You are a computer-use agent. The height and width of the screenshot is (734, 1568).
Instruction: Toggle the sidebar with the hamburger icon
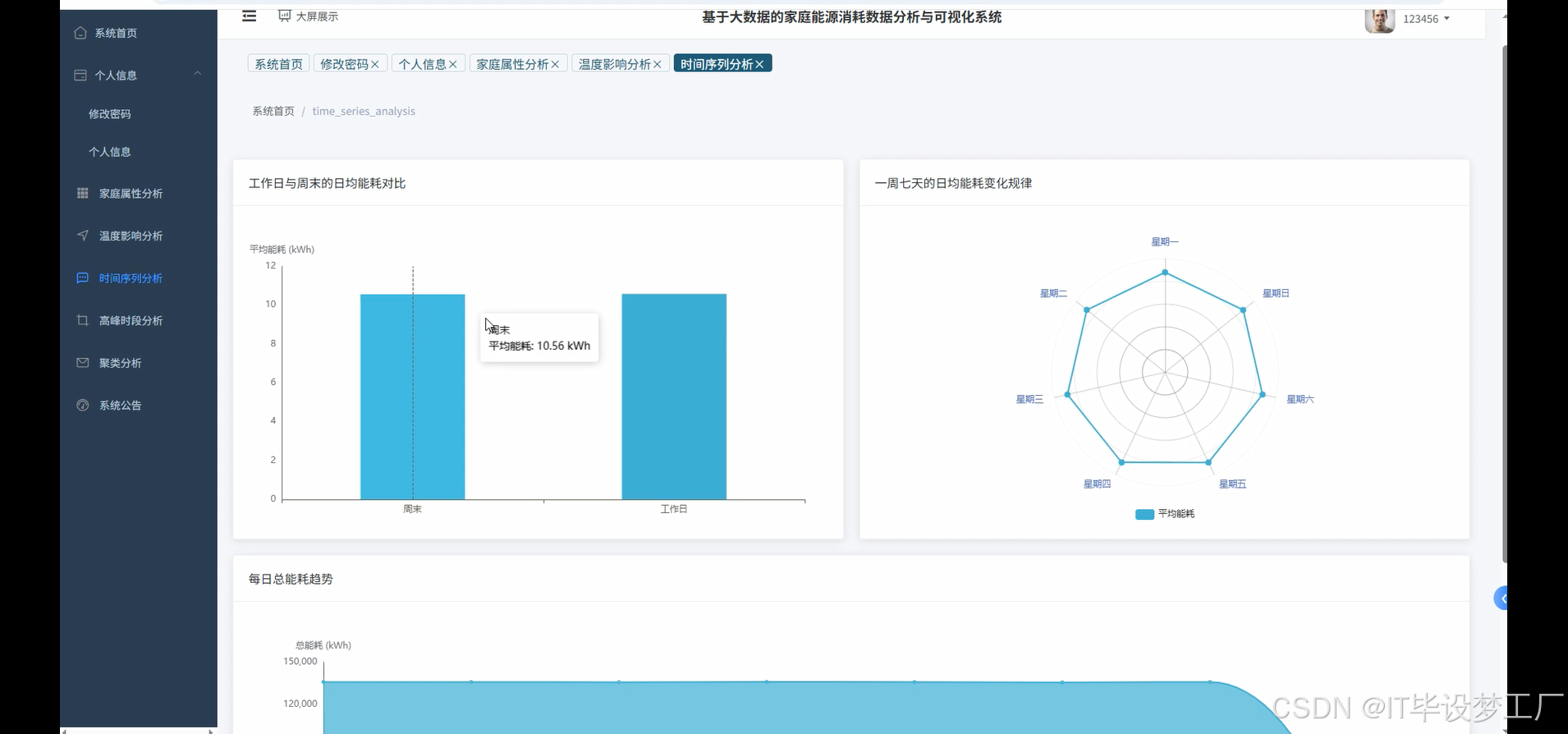click(250, 16)
